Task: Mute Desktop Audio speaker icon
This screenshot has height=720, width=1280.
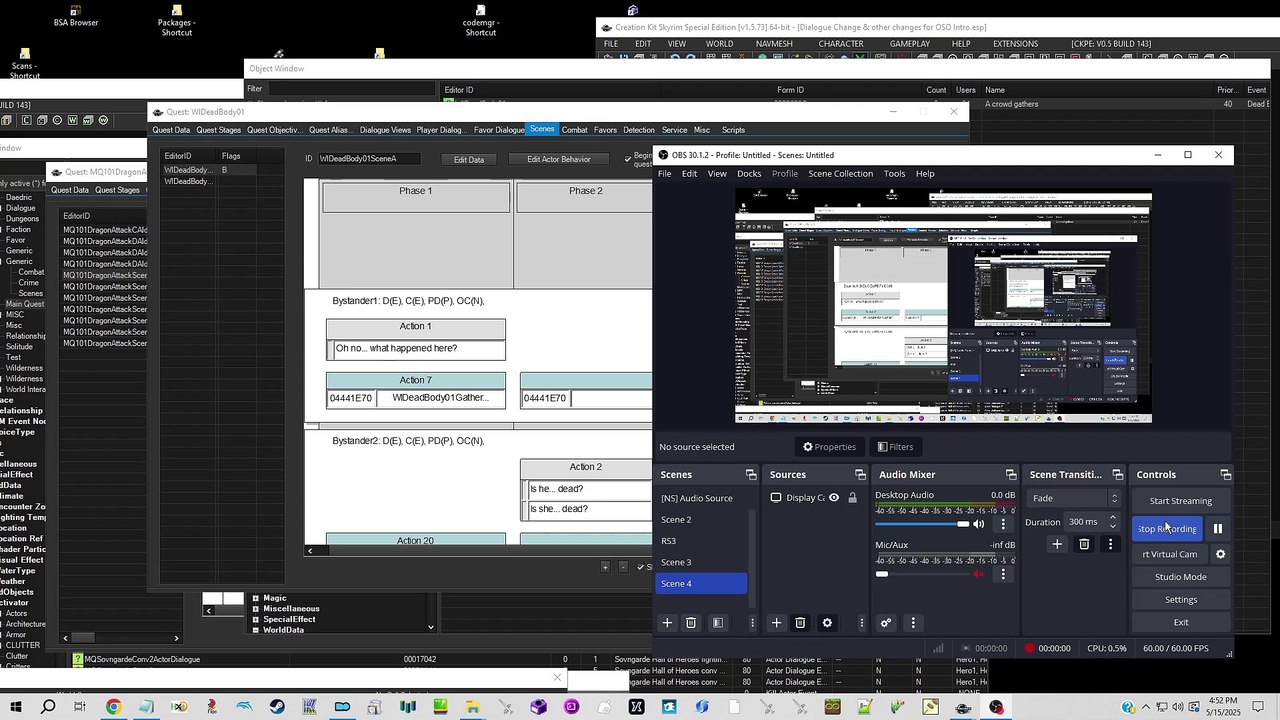Action: tap(979, 524)
